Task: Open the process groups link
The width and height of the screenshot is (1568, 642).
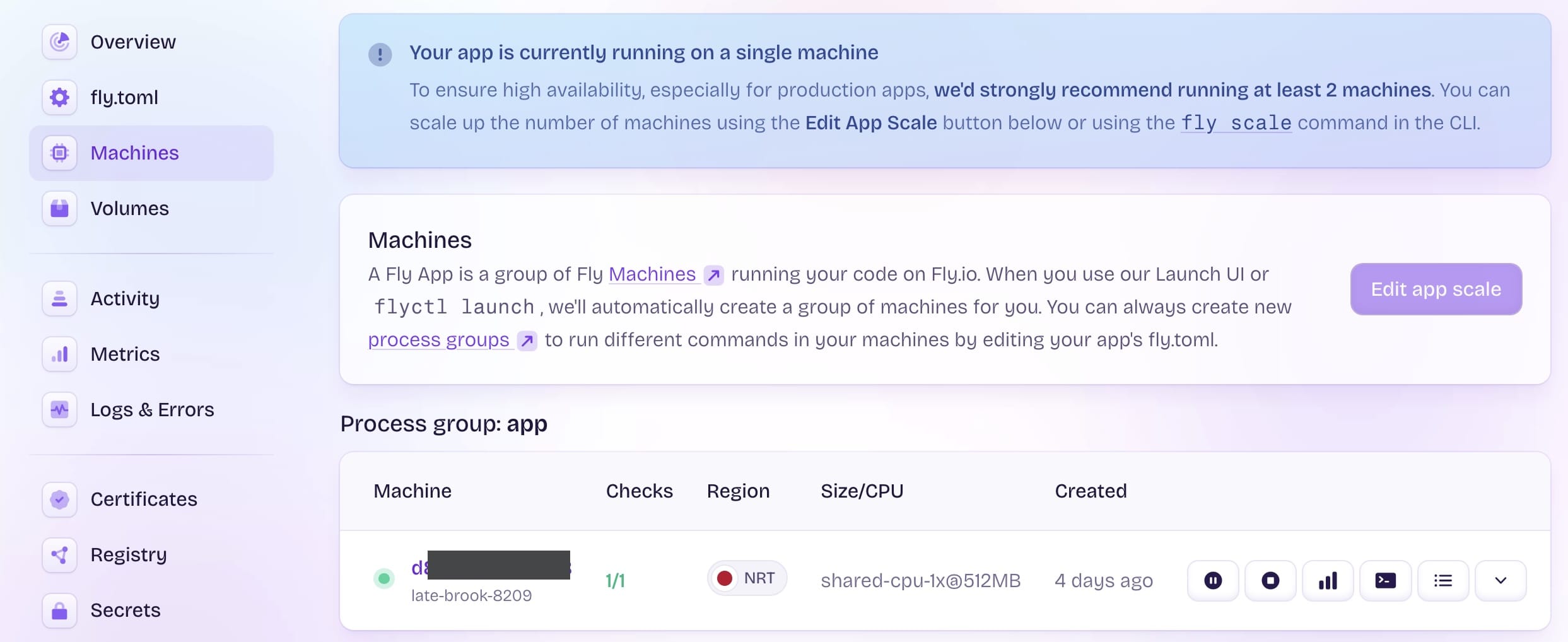Action: pos(438,340)
